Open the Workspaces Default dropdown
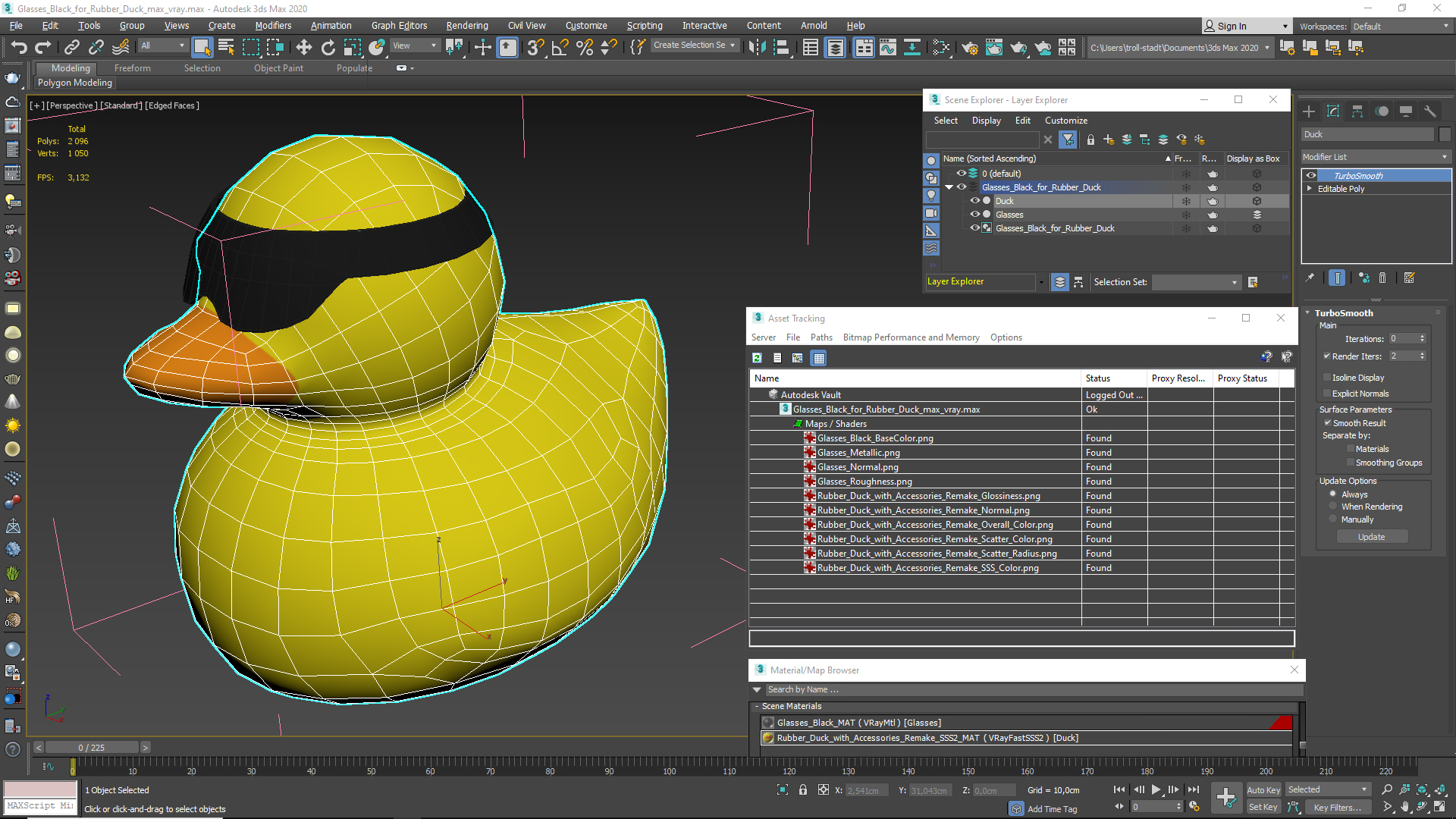Screen dimensions: 1456x819 [x=1401, y=27]
